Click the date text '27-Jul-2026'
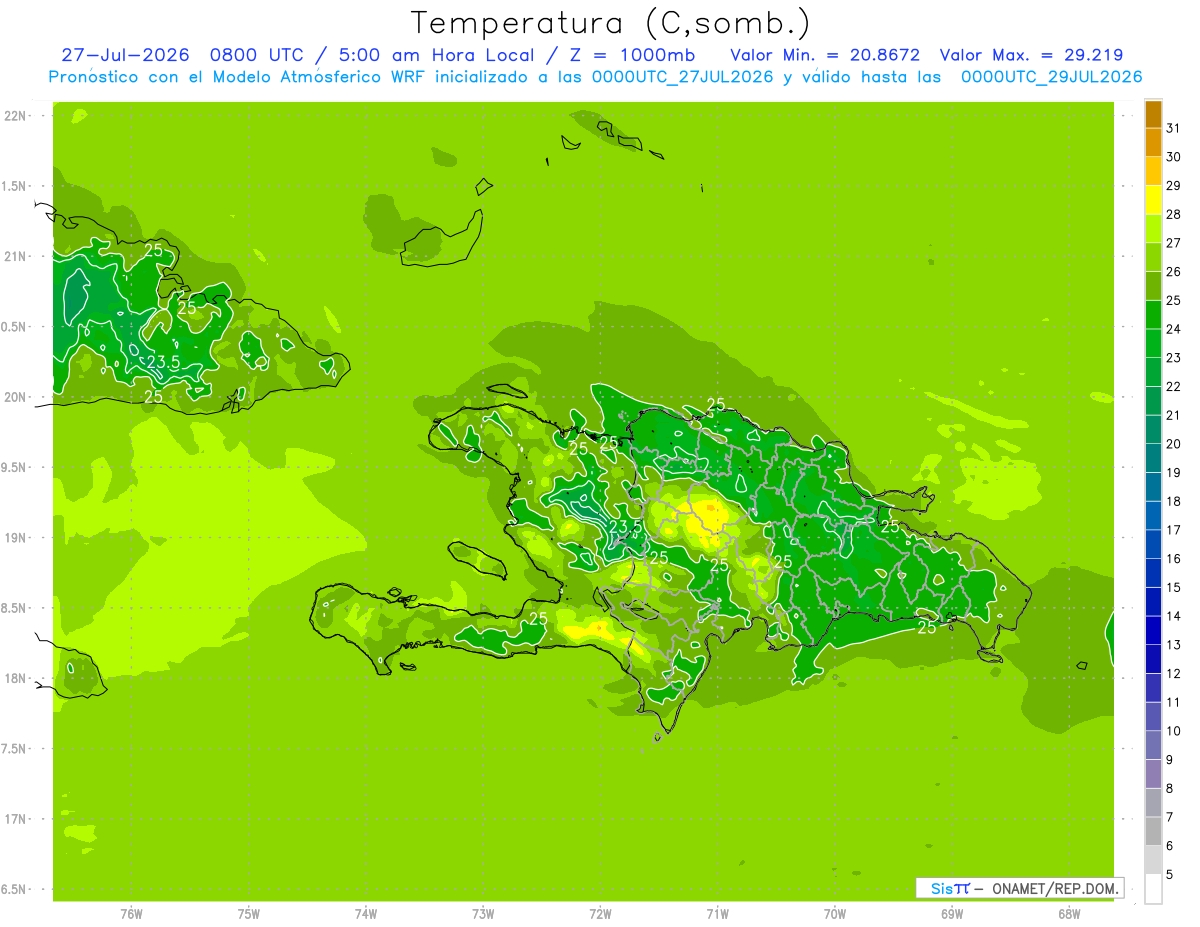 128,55
